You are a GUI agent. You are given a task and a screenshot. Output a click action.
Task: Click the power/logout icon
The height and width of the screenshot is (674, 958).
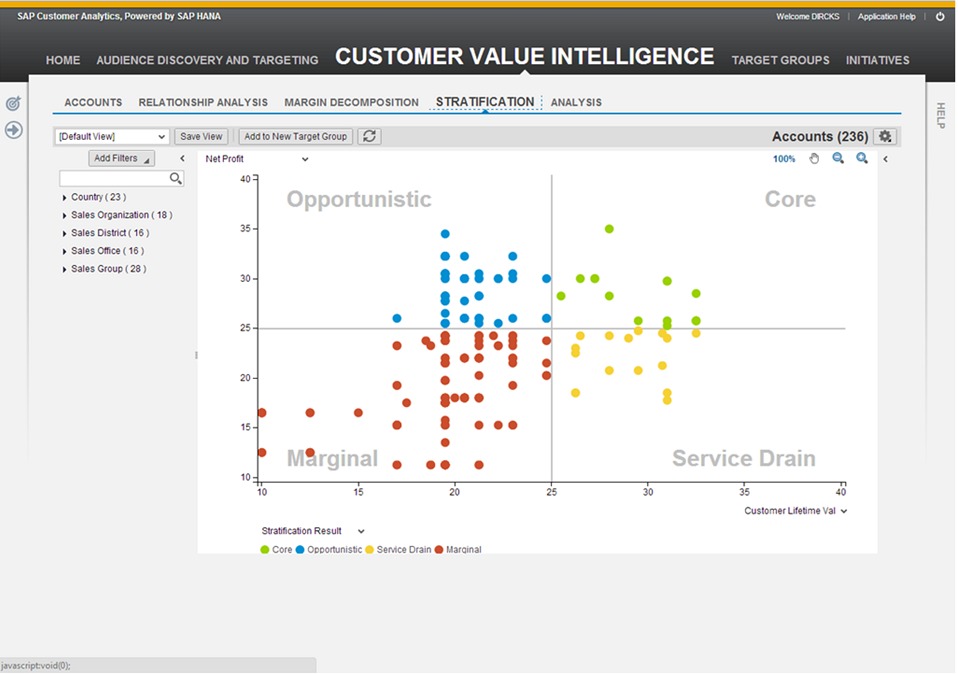940,16
